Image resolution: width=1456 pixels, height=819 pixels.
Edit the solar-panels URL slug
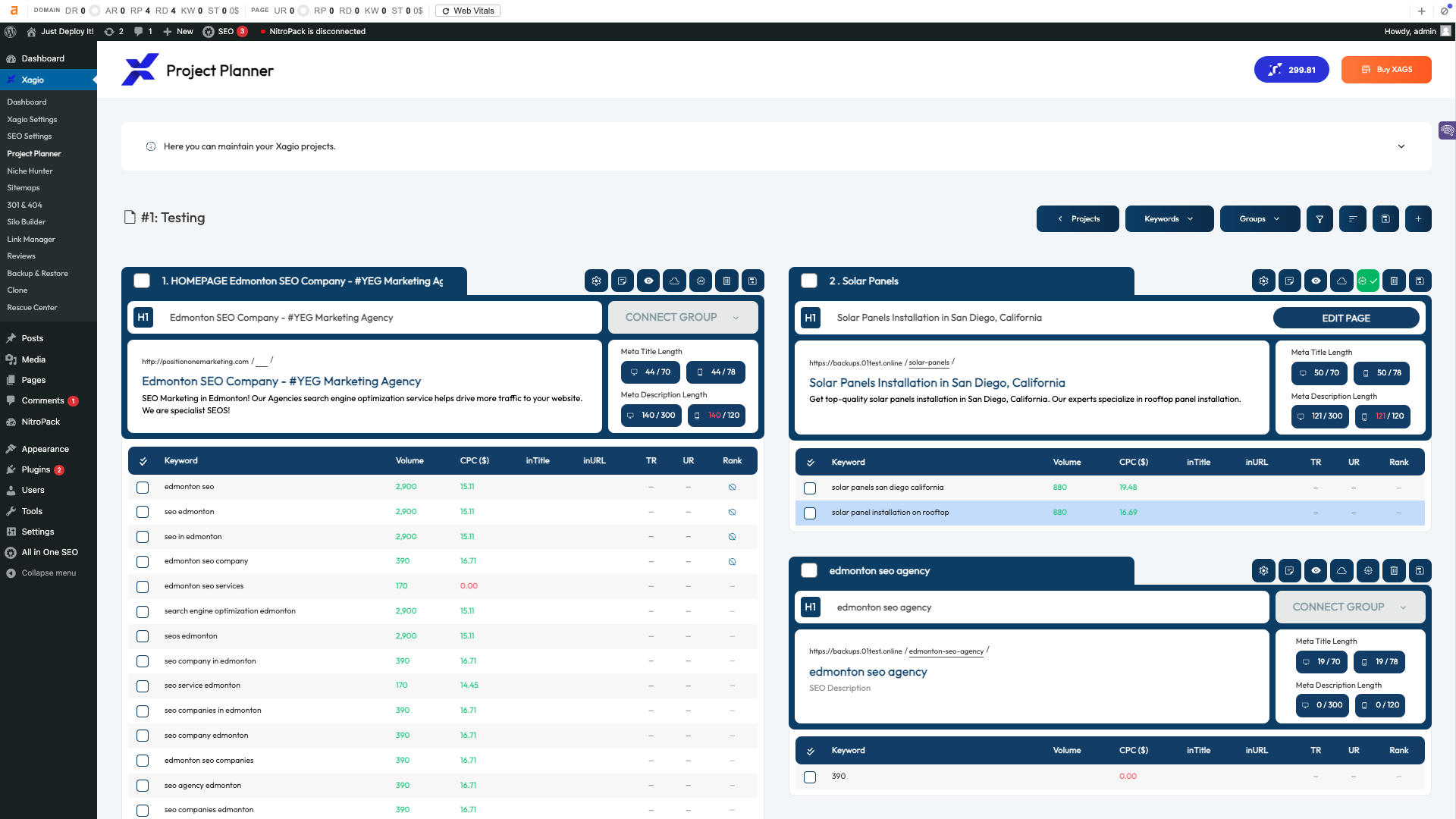tap(929, 362)
